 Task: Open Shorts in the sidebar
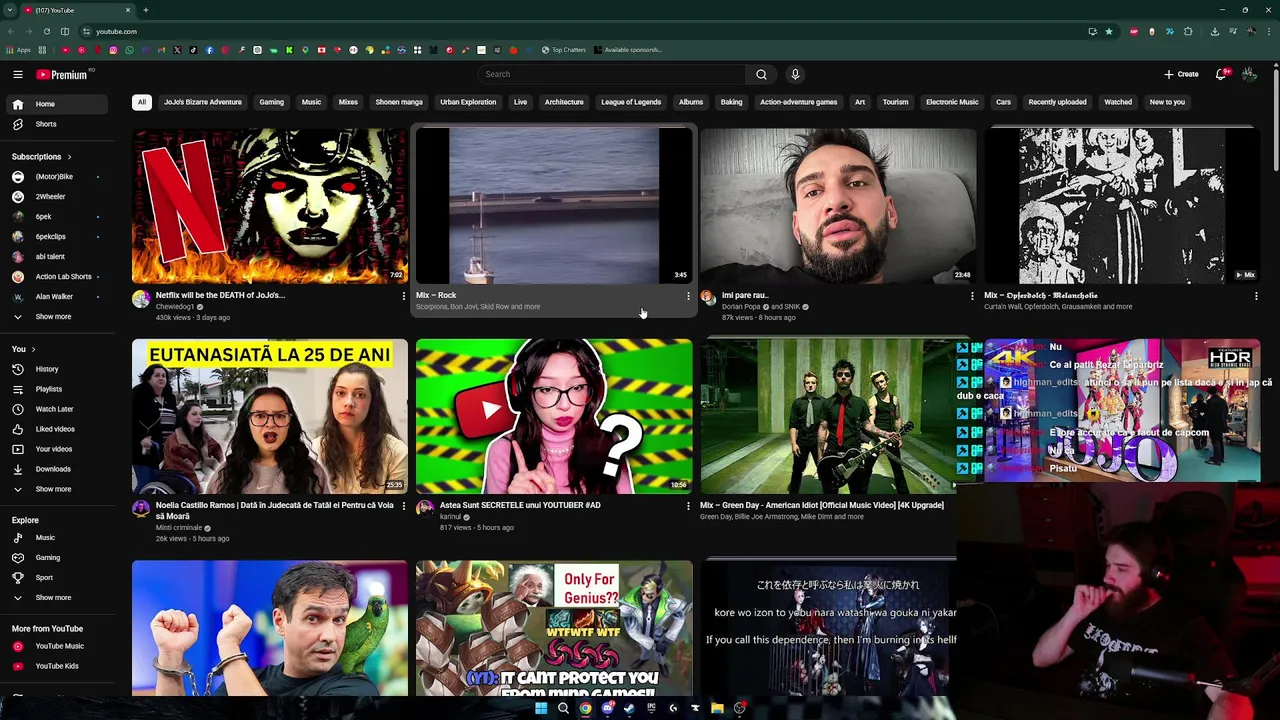tap(56, 124)
